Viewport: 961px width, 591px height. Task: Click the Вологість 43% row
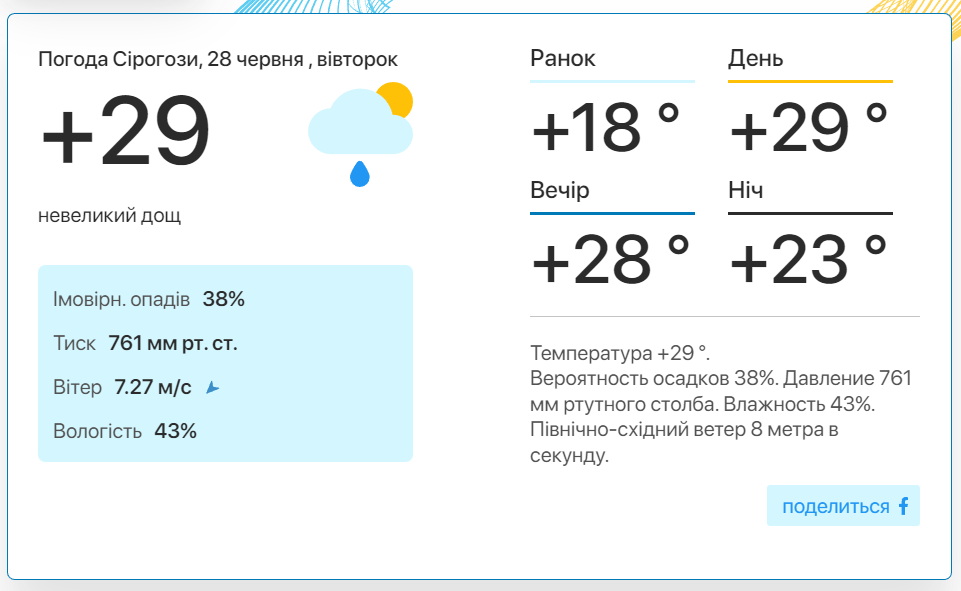[x=125, y=432]
